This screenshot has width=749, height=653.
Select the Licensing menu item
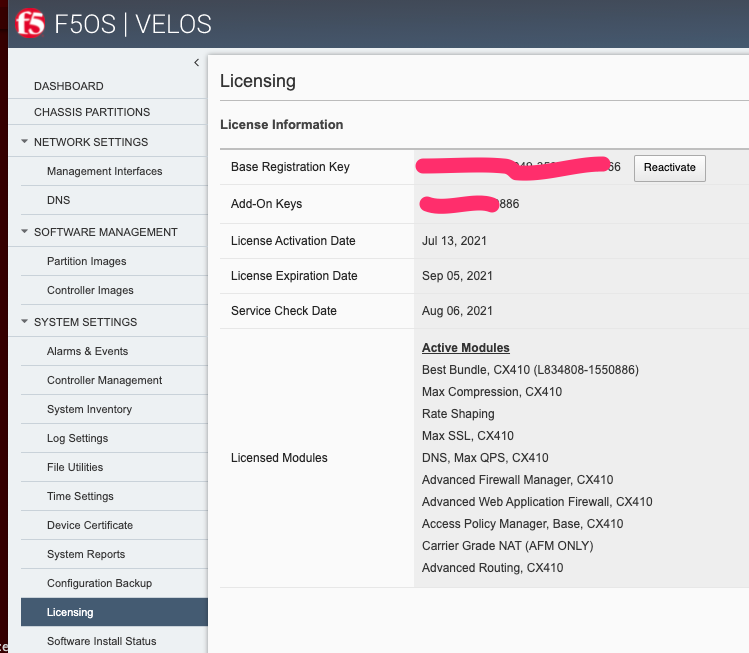click(114, 612)
